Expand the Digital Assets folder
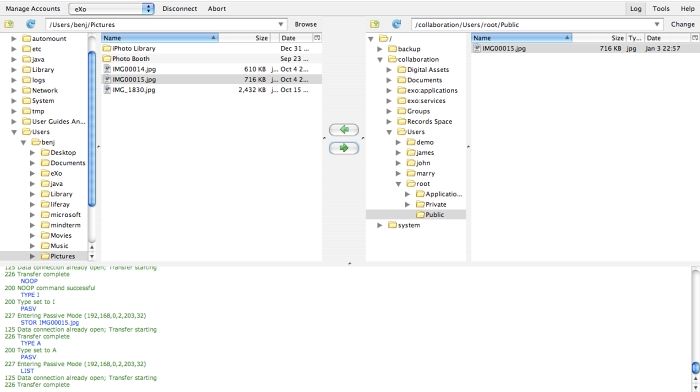 (x=389, y=70)
